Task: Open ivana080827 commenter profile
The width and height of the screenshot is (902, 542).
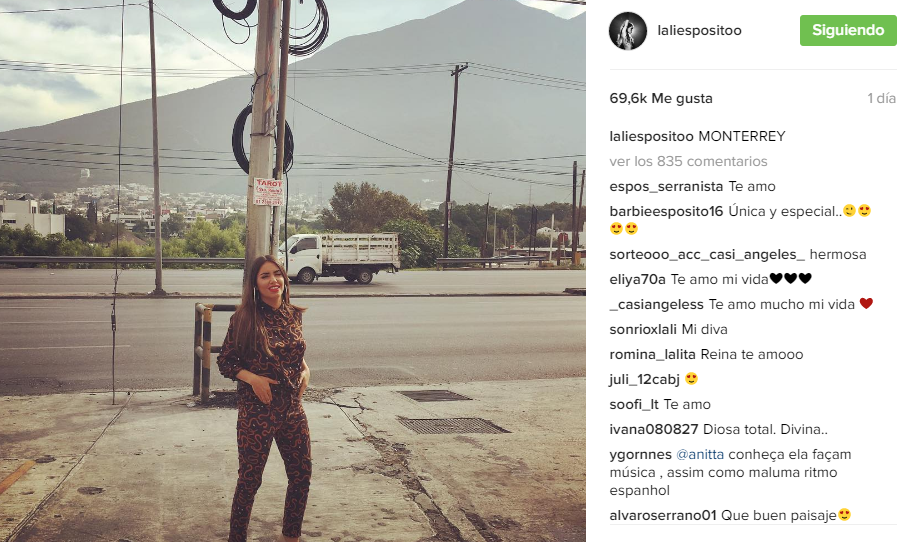Action: point(653,429)
